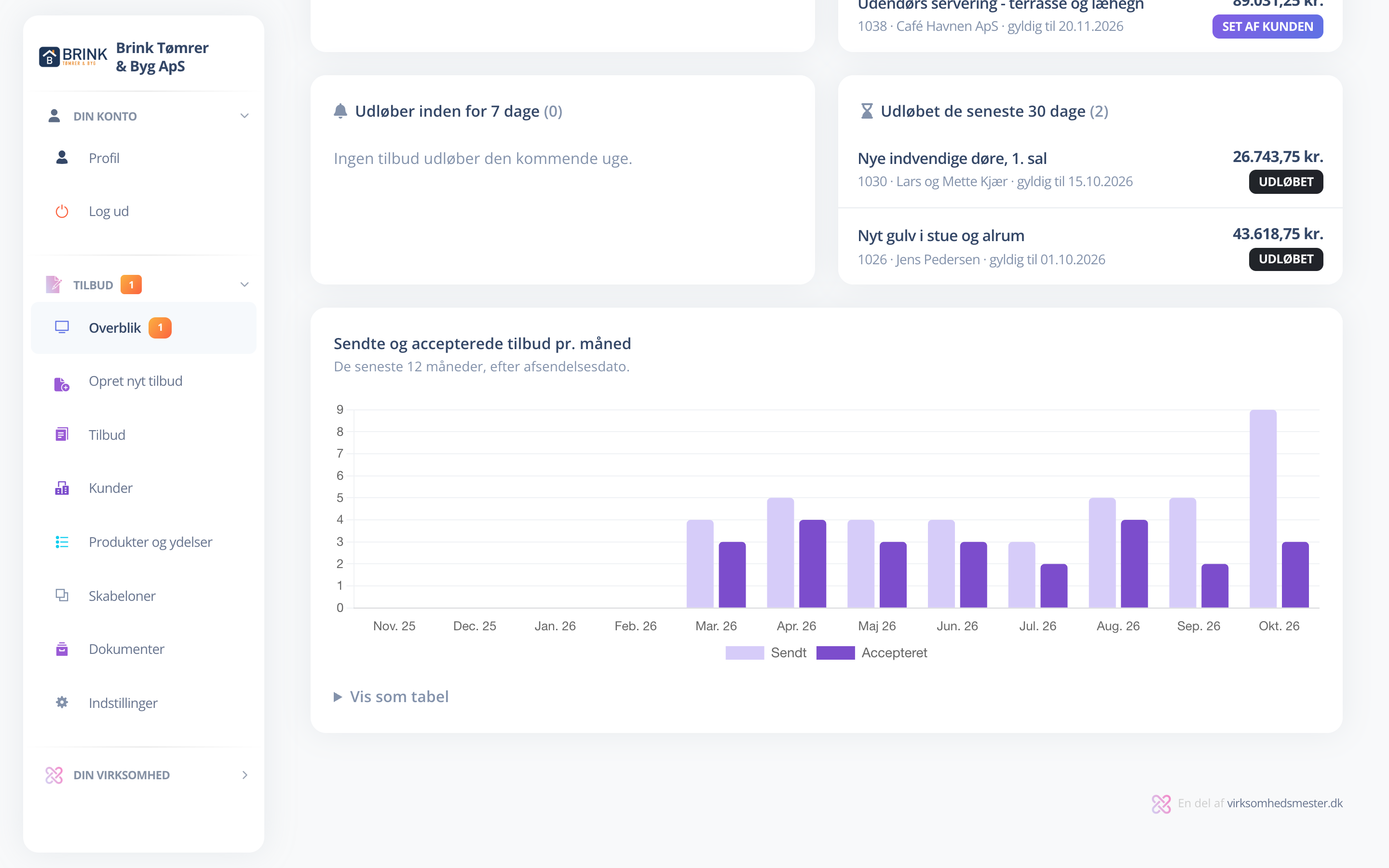Click the Tilbud section pencil icon
This screenshot has height=868, width=1389.
click(x=54, y=285)
